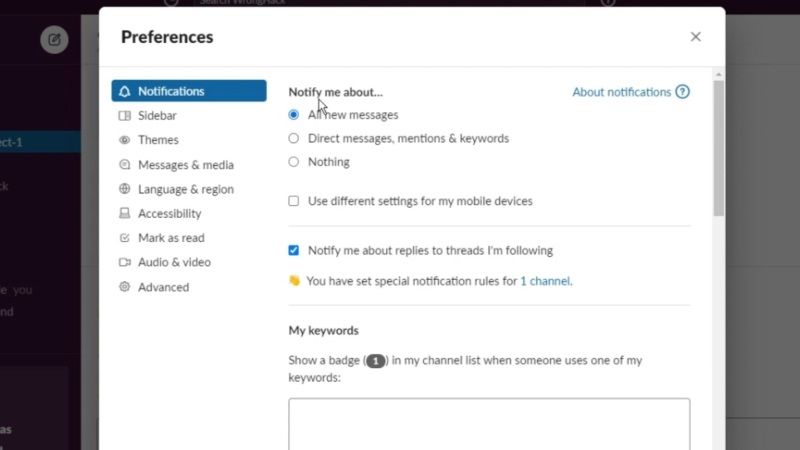
Task: Click the Notify me about... heading text
Action: [335, 92]
